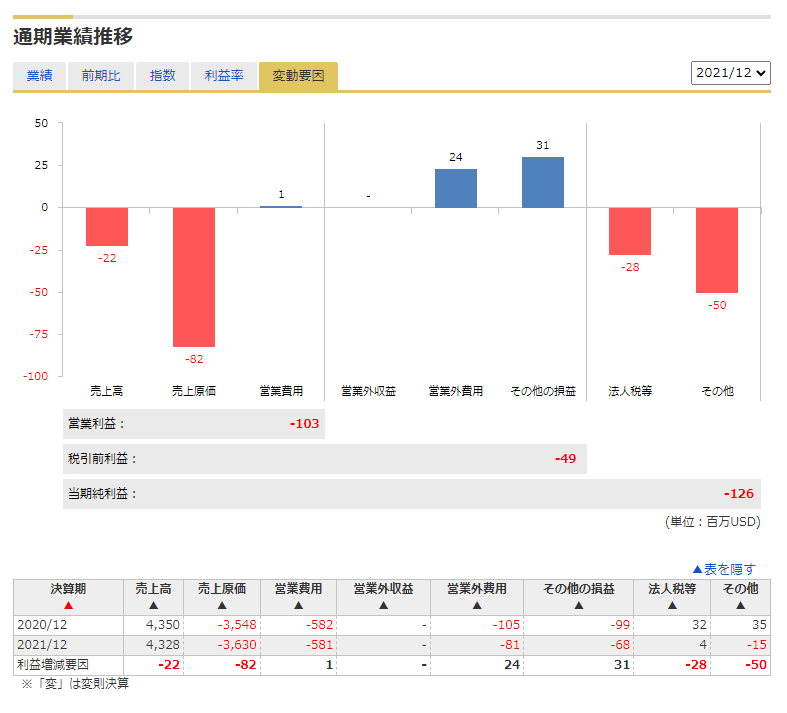Screen dimensions: 787x713
Task: Sort table by 営業外収益 triangle icon
Action: pos(383,605)
